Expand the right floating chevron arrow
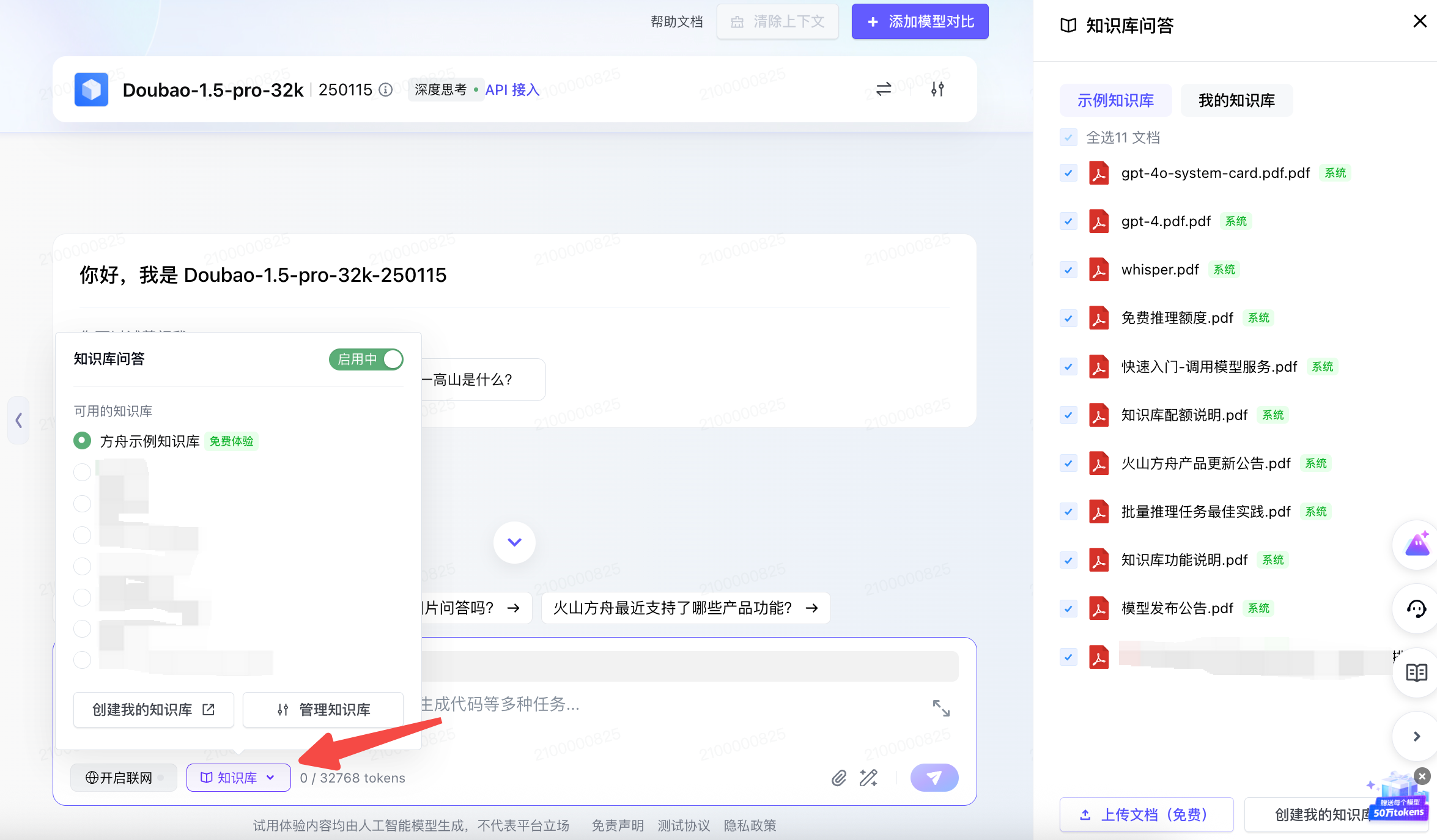 point(1416,737)
